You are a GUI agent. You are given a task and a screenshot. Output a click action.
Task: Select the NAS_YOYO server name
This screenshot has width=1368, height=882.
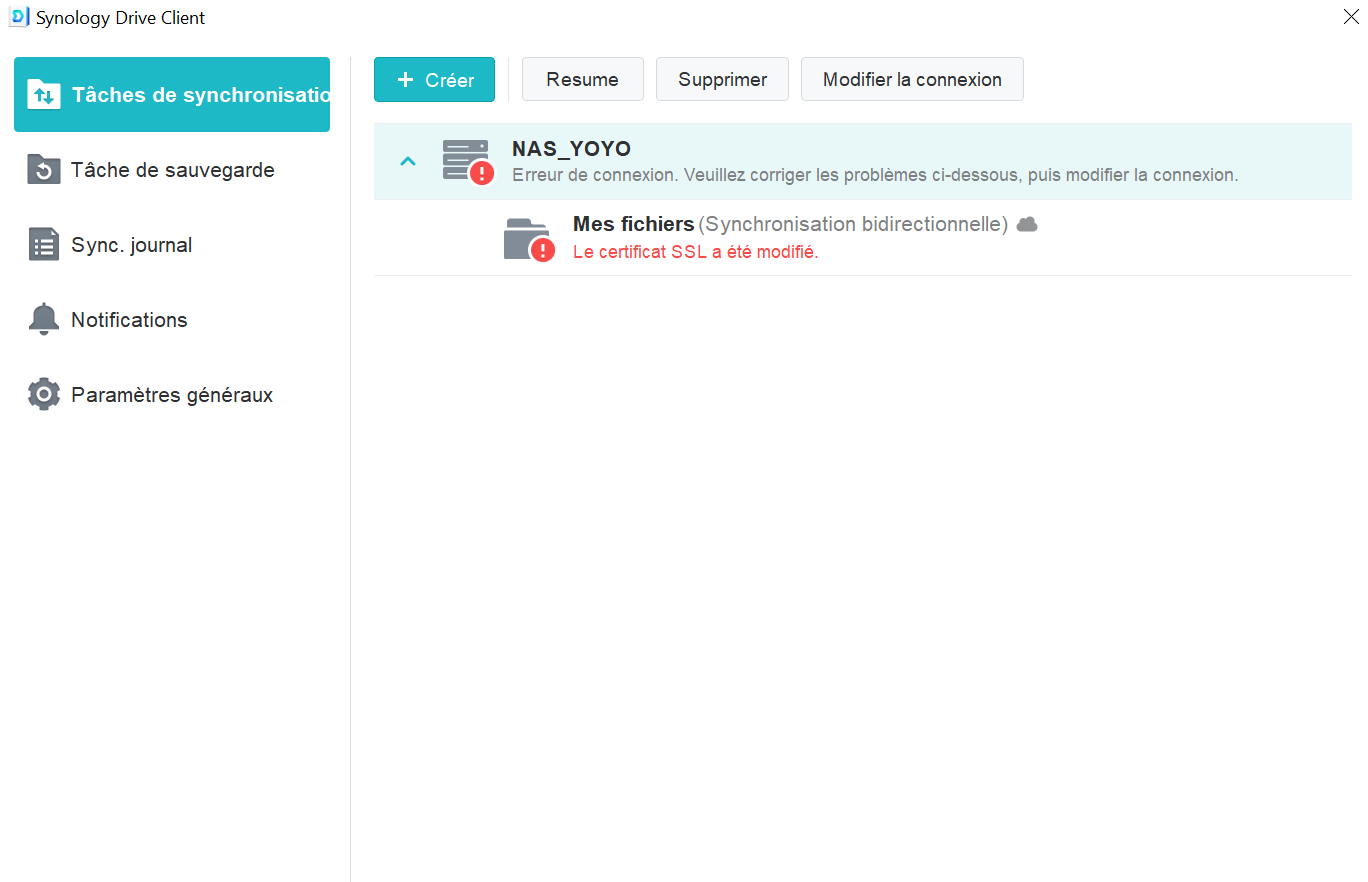click(572, 149)
